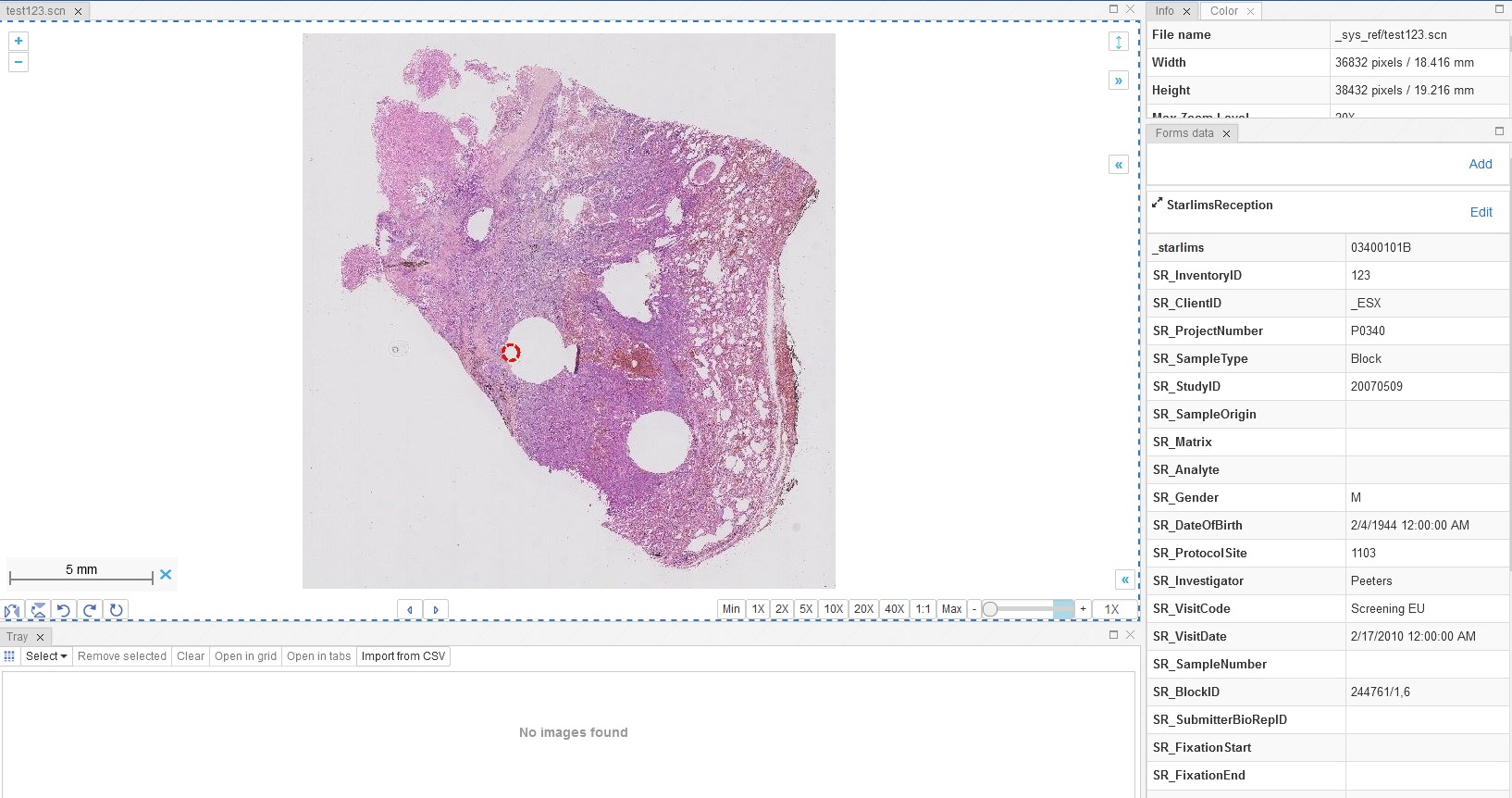1512x798 pixels.
Task: Hide the 5 mm scale bar
Action: [166, 575]
